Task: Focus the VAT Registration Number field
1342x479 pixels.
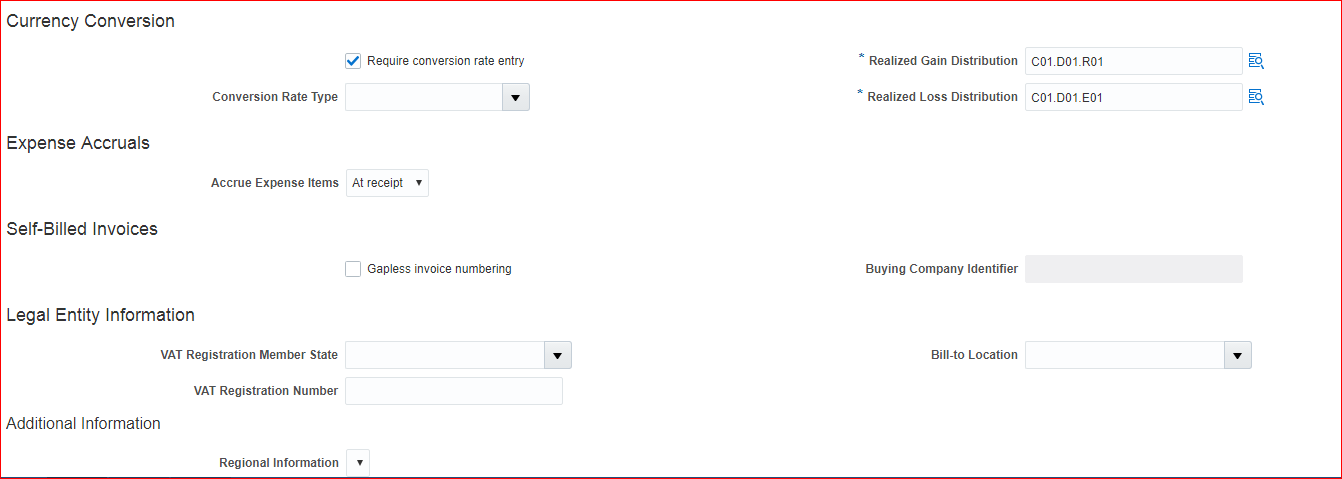Action: click(454, 391)
